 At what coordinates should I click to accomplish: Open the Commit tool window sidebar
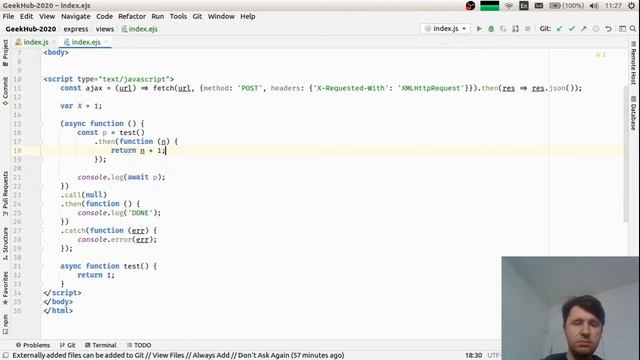tap(5, 91)
